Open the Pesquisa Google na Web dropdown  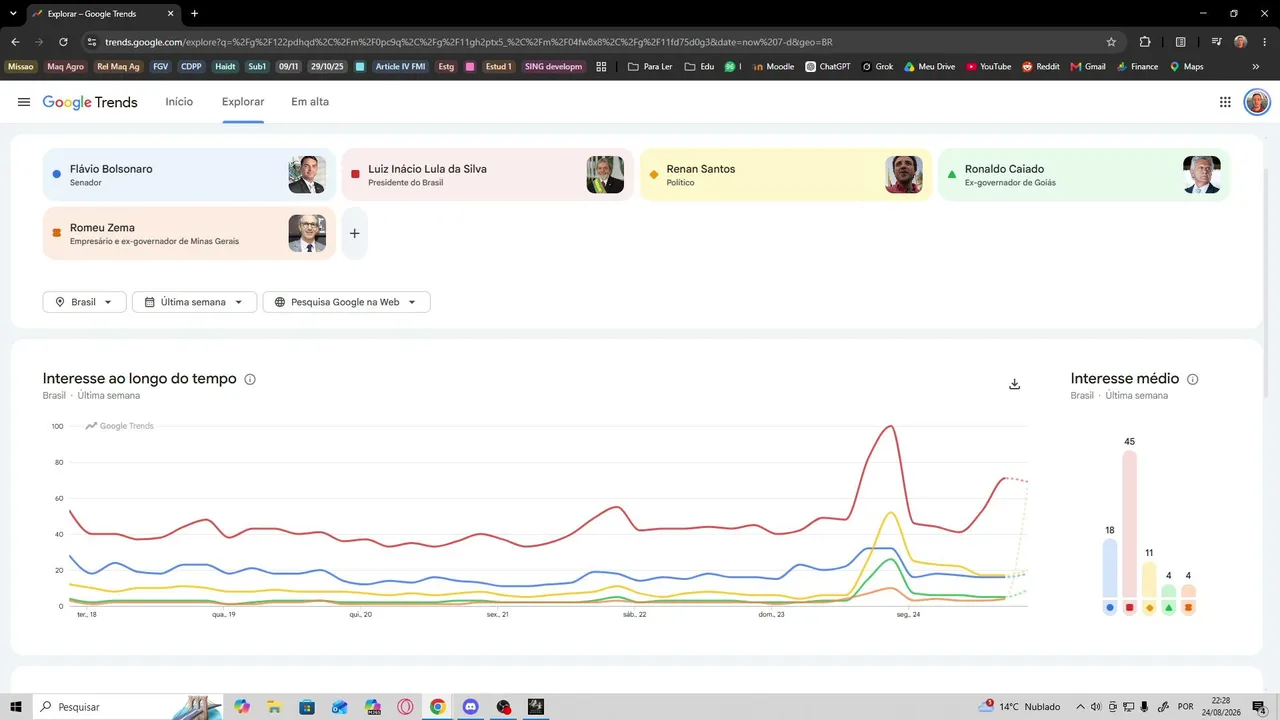point(346,302)
